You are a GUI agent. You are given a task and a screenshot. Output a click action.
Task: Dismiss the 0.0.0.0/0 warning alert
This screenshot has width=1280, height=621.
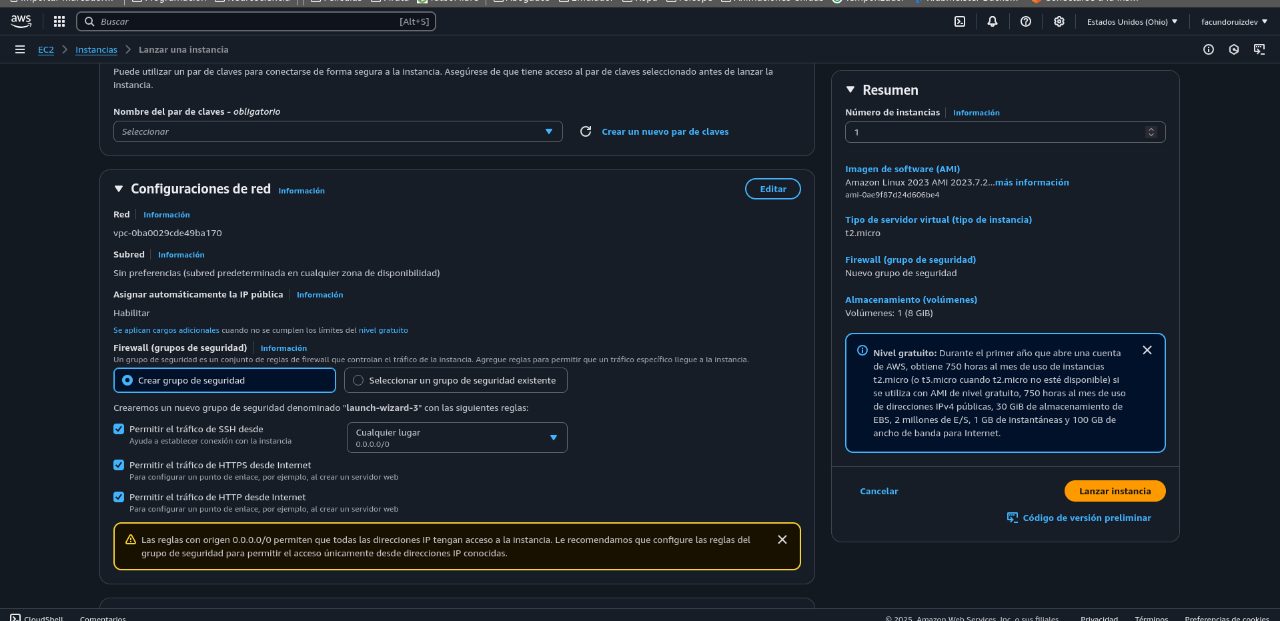tap(782, 539)
